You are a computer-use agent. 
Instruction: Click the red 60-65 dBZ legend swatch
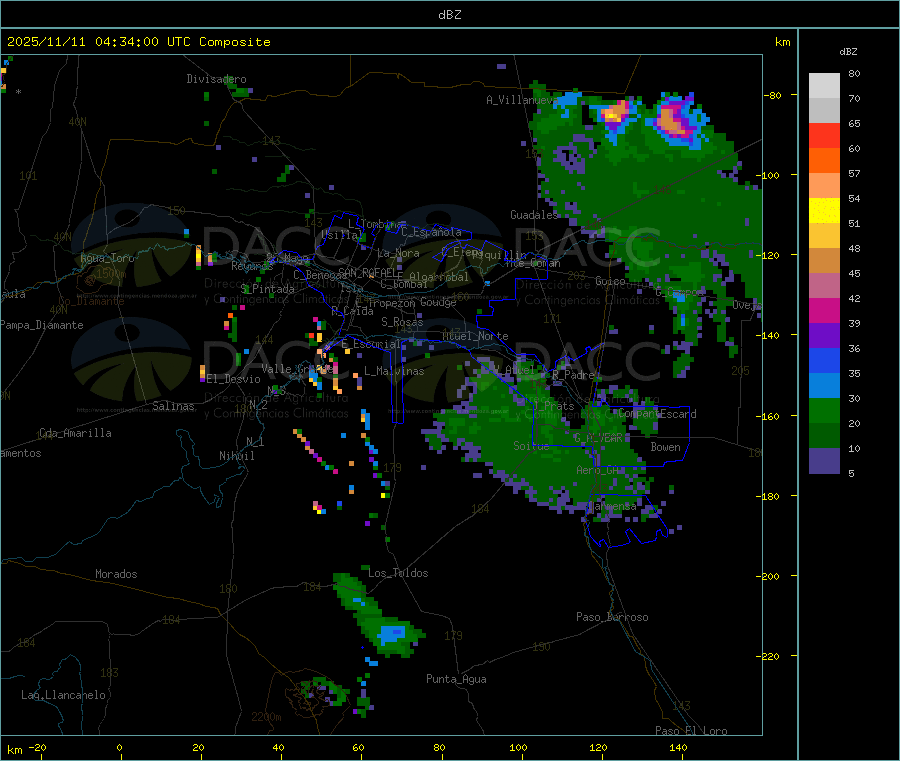824,135
